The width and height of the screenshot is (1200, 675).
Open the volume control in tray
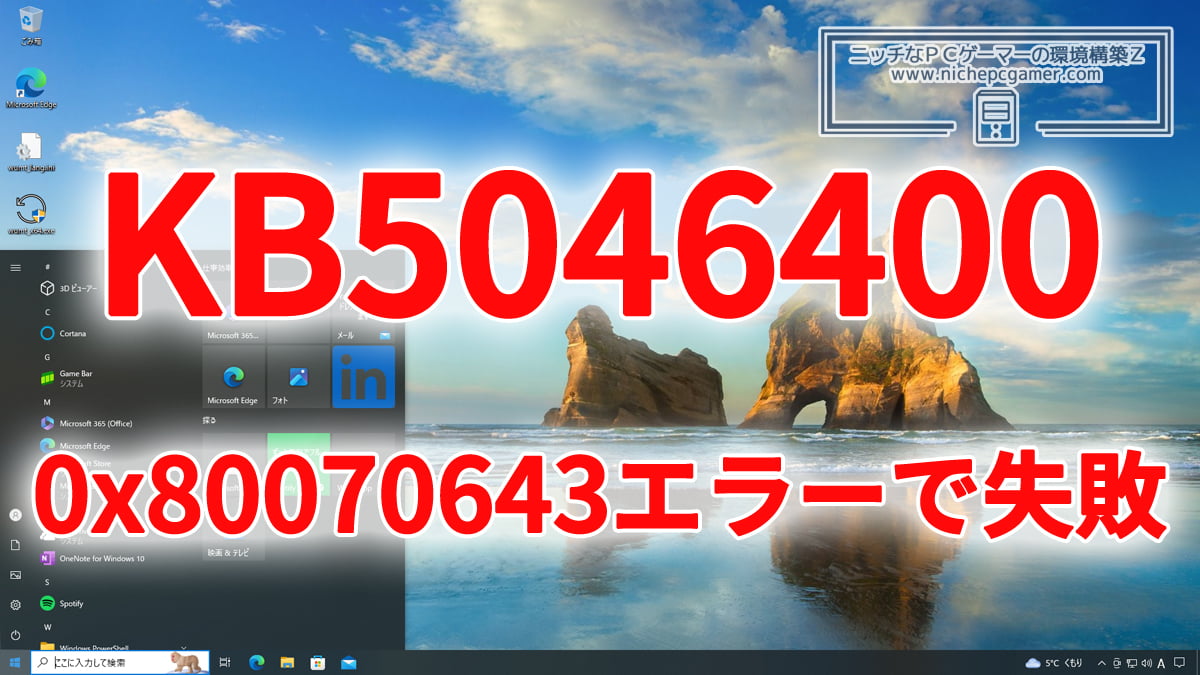pos(1146,663)
